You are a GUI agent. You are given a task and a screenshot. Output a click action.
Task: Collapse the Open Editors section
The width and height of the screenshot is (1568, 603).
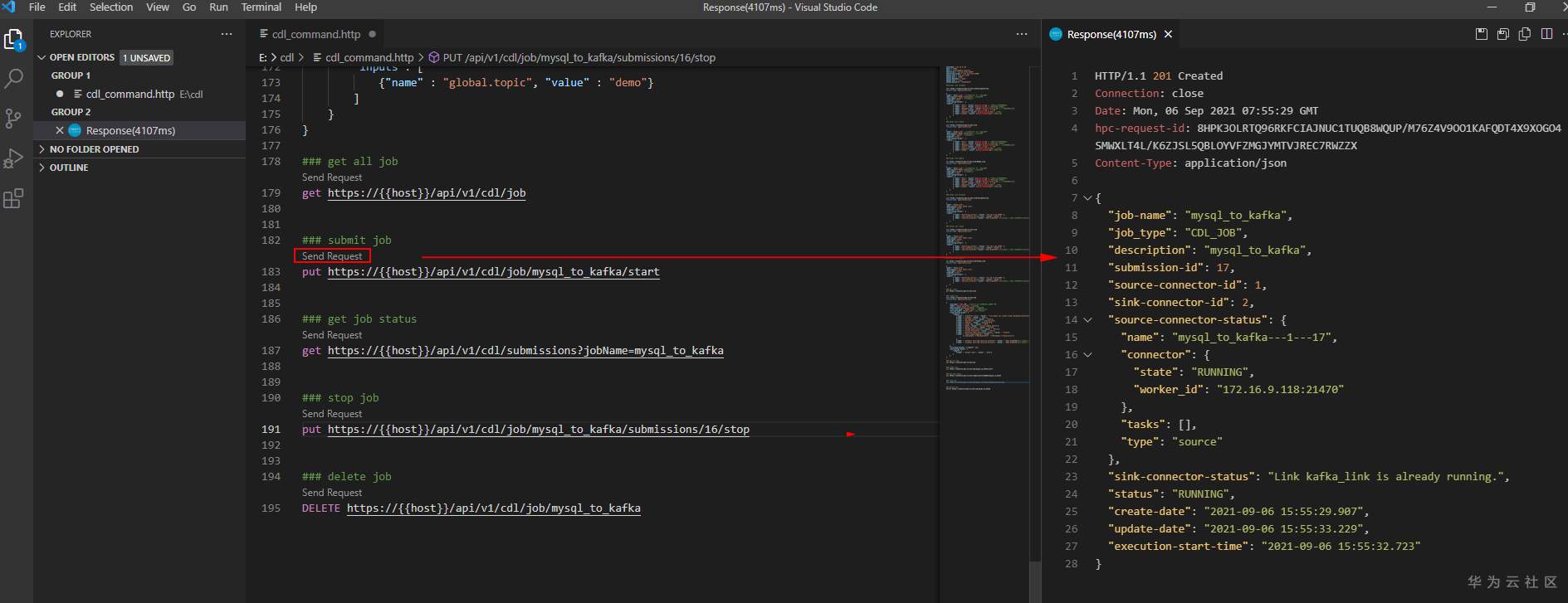[x=42, y=57]
